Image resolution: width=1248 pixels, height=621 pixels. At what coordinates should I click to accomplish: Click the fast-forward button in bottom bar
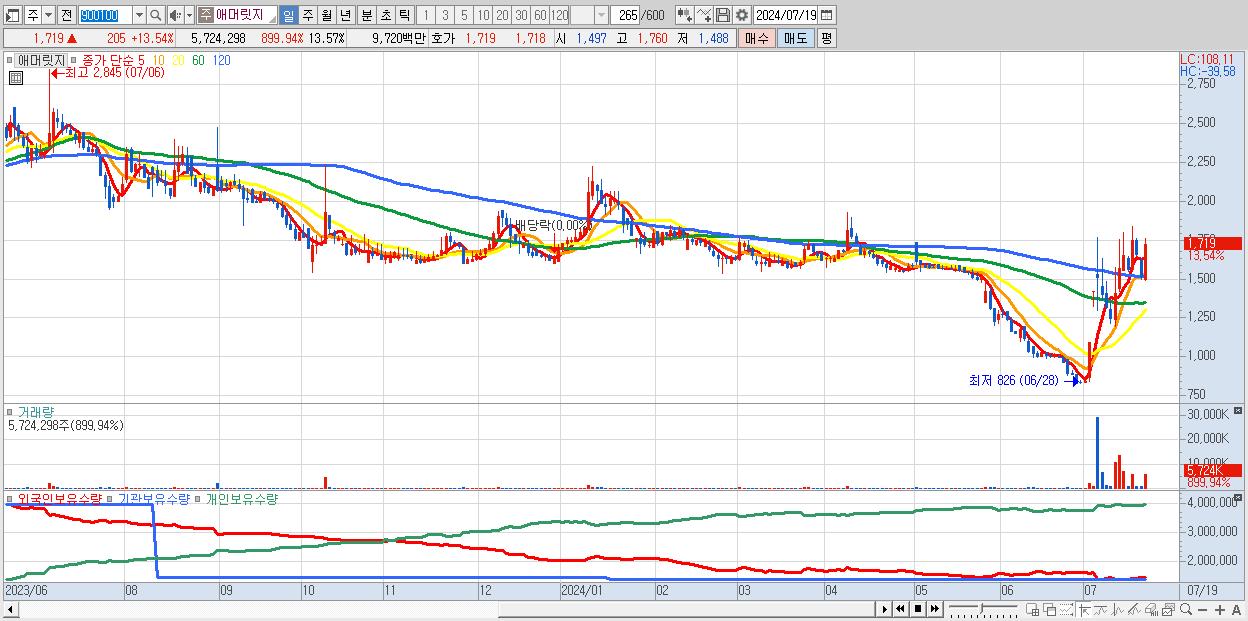[934, 608]
